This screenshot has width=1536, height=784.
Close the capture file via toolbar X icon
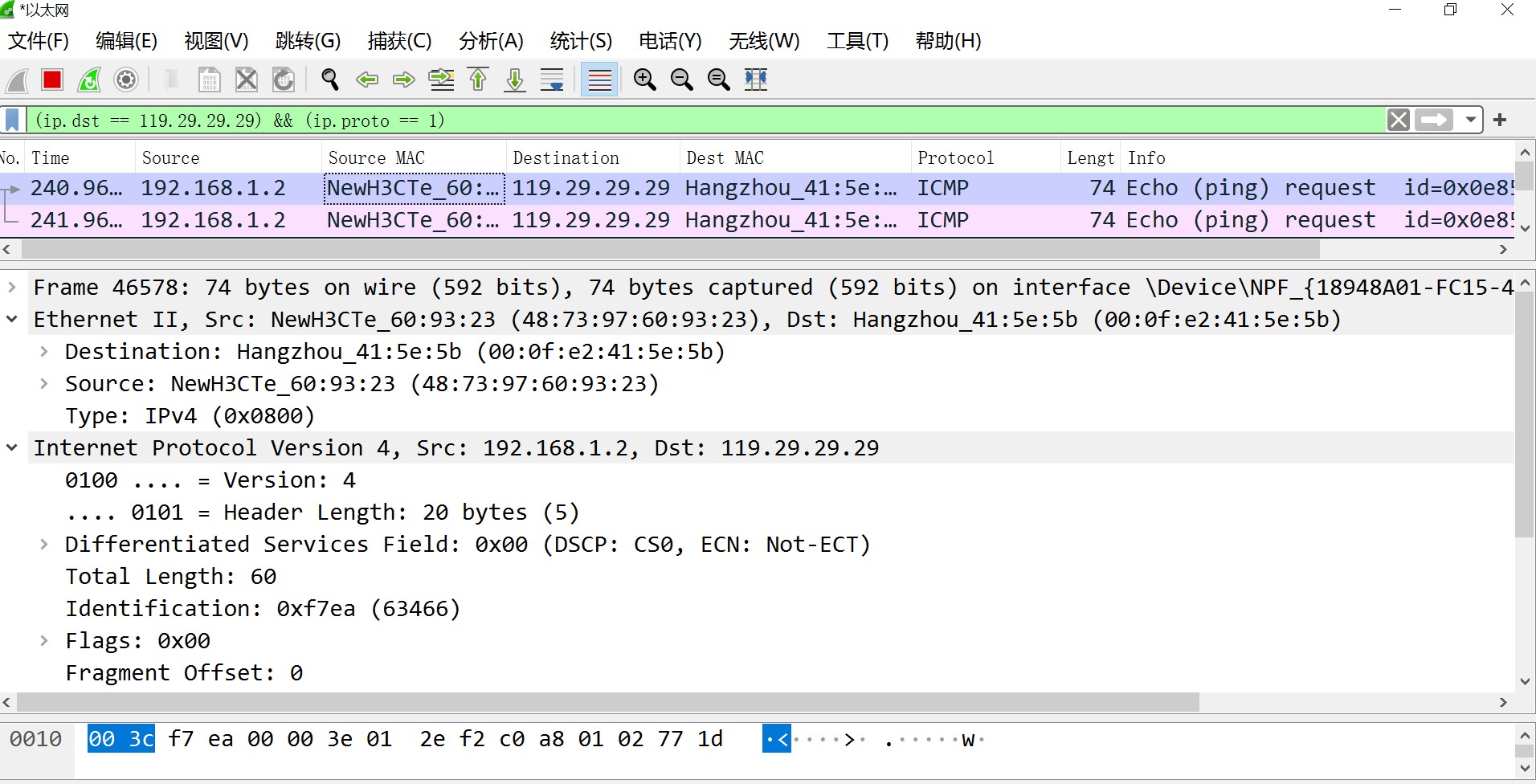(247, 80)
